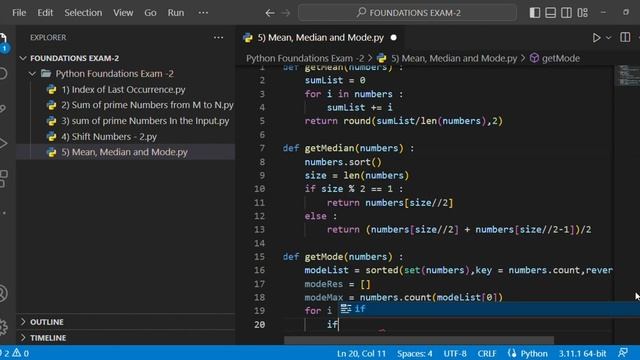The height and width of the screenshot is (360, 640).
Task: Open 1) Index of Last Occurrence.py
Action: click(123, 89)
